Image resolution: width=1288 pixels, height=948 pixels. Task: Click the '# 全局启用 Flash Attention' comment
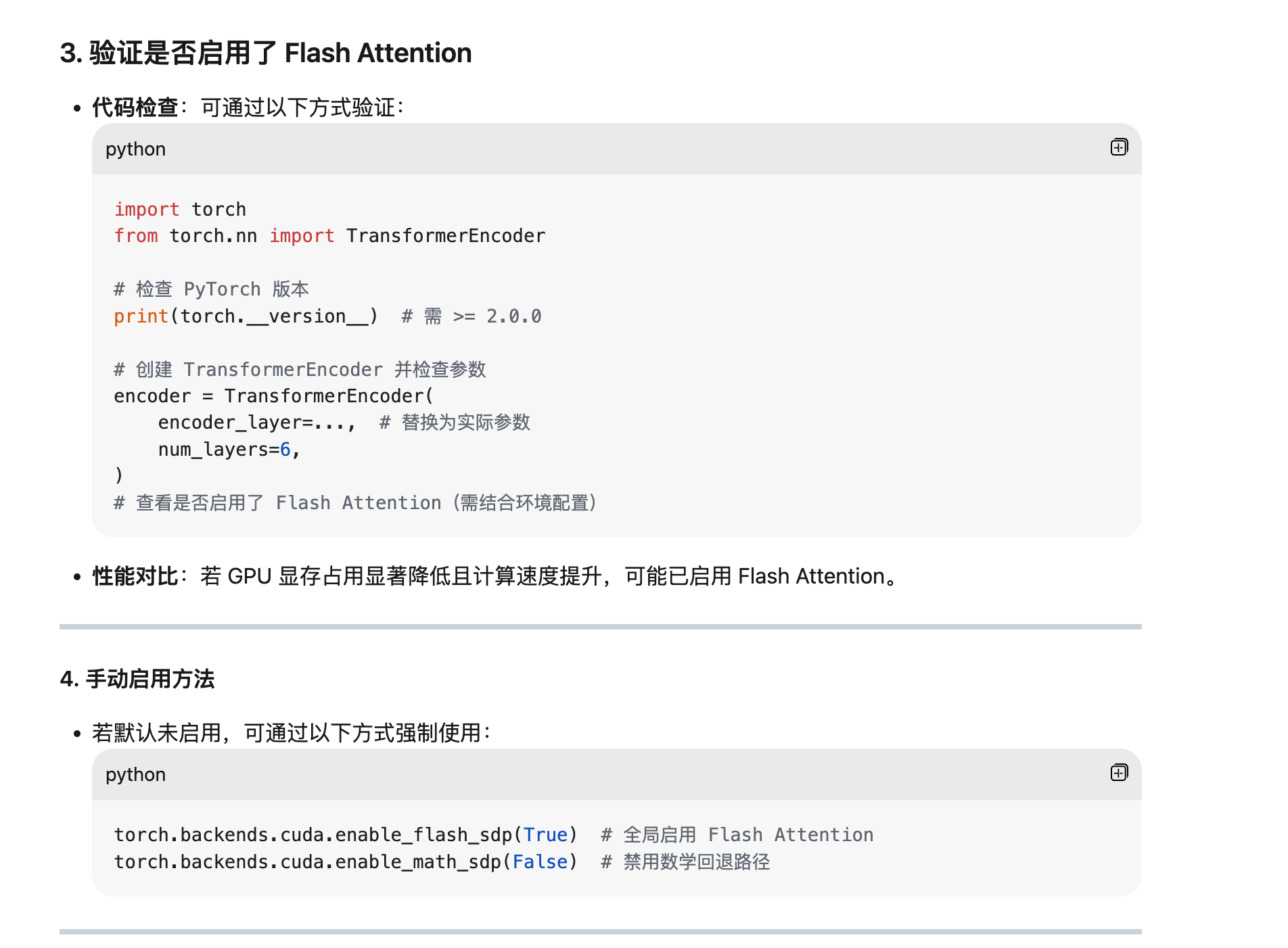[x=737, y=835]
